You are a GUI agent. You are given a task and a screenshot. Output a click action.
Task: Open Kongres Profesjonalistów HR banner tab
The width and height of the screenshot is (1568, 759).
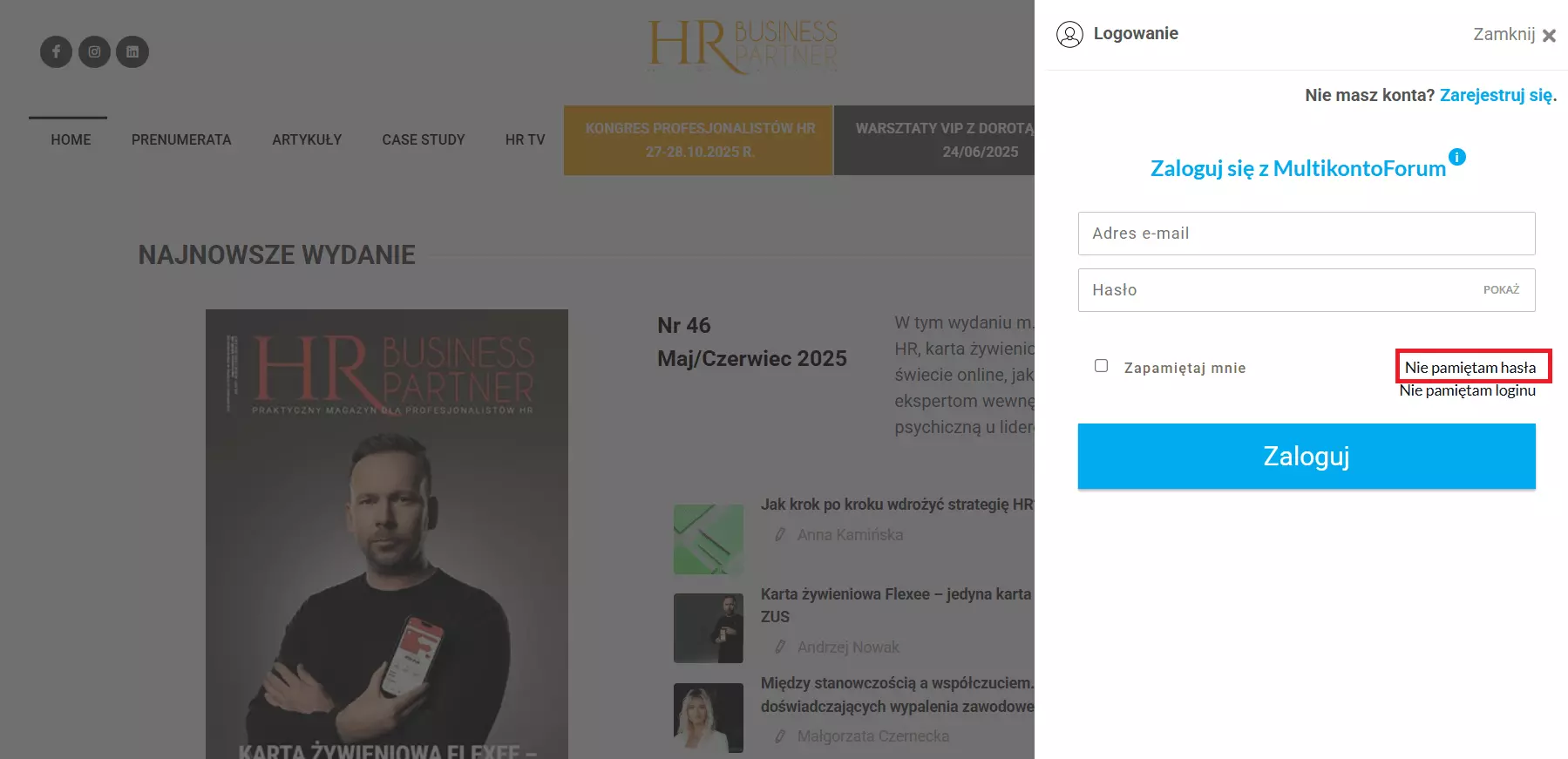click(x=698, y=140)
